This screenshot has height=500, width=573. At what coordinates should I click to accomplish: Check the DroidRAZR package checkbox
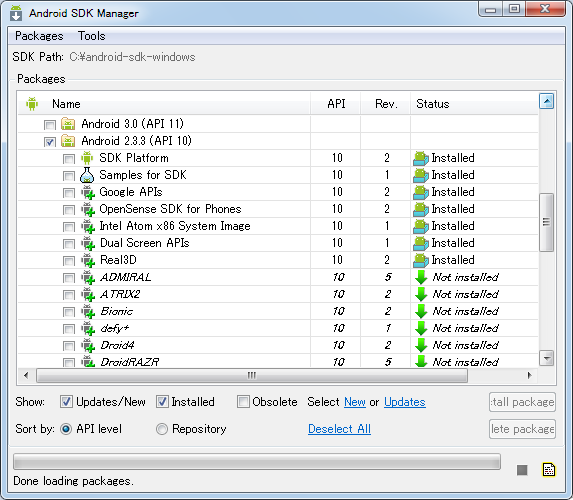[69, 363]
